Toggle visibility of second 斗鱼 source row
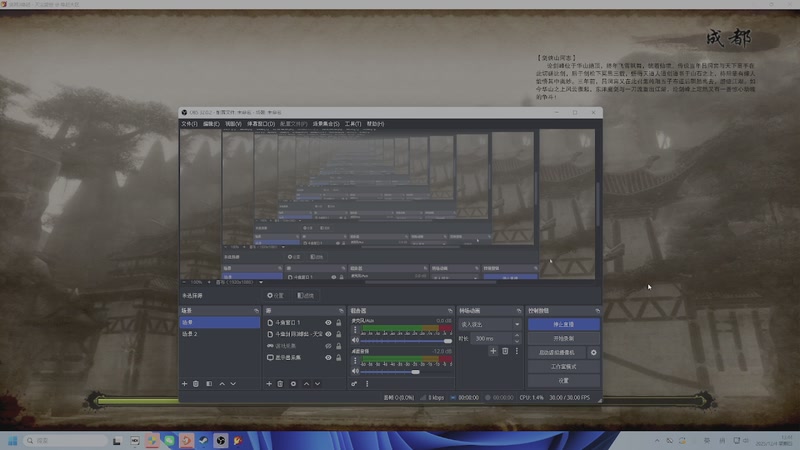Image resolution: width=800 pixels, height=450 pixels. tap(328, 334)
